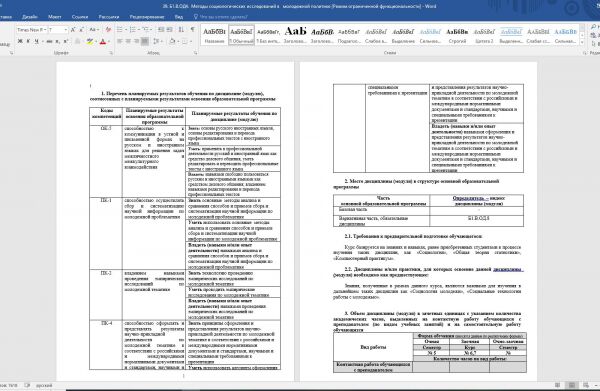This screenshot has width=600, height=391.
Task: Apply the Название style
Action: tap(214, 35)
